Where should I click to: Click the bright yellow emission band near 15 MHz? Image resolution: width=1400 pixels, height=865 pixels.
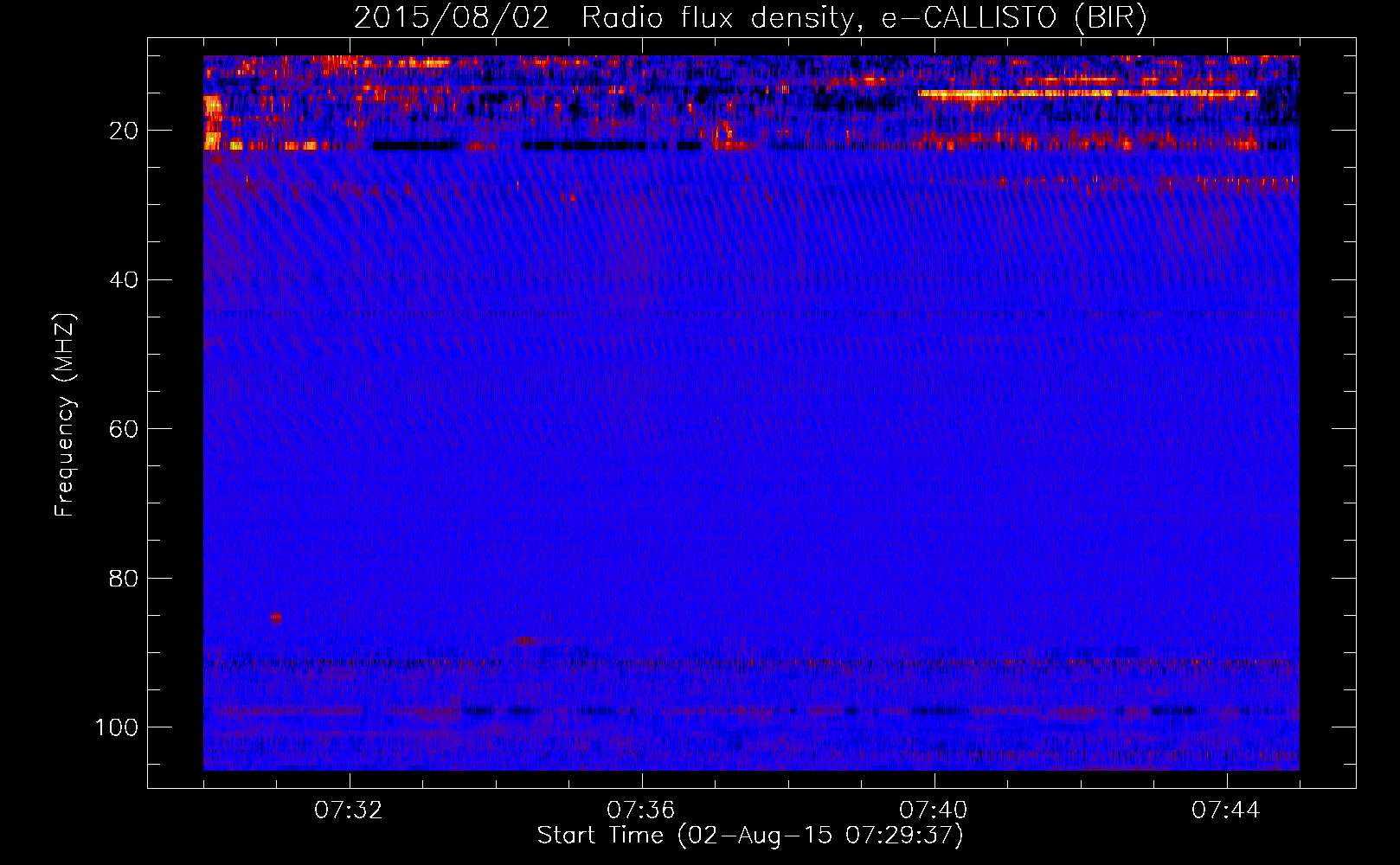click(1088, 93)
